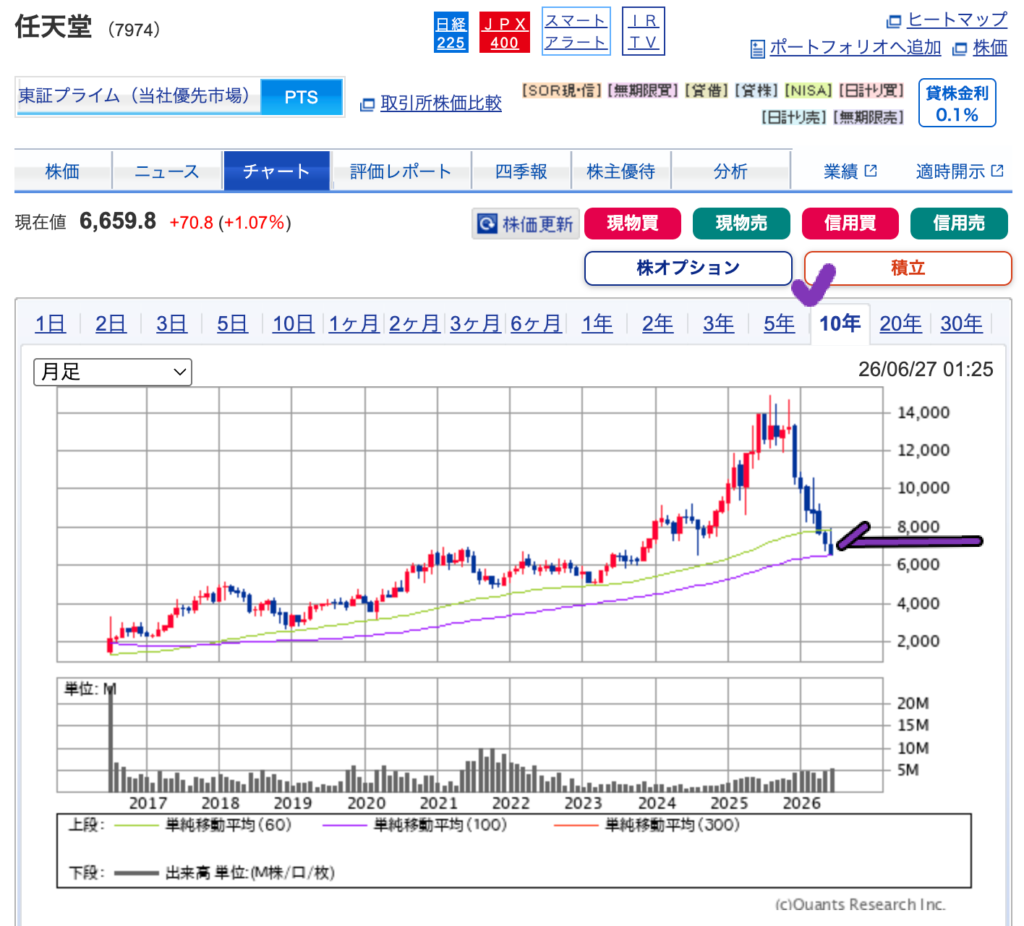Select the 6ヶ月 chart range

536,323
